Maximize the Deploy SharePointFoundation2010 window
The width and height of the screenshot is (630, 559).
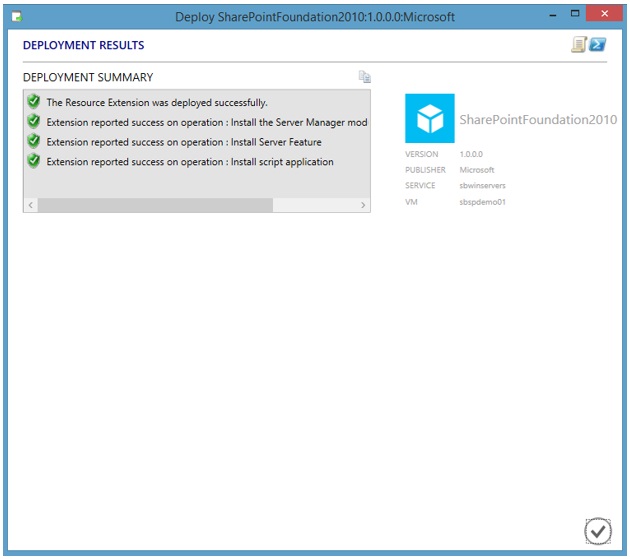tap(575, 14)
